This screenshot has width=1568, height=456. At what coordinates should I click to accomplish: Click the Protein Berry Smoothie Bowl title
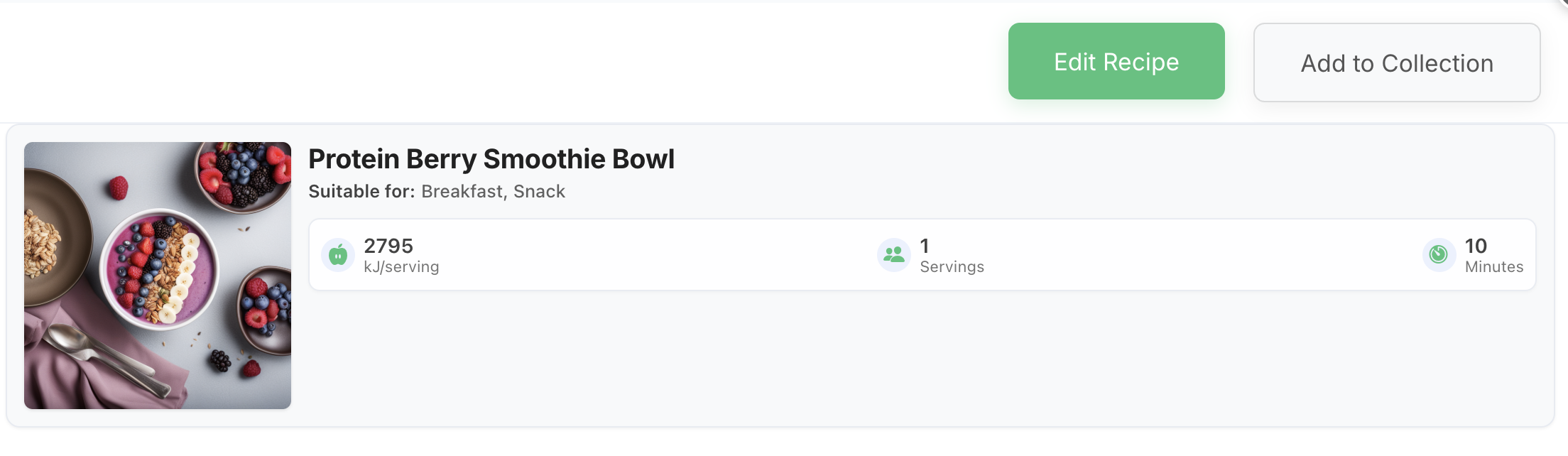[491, 159]
